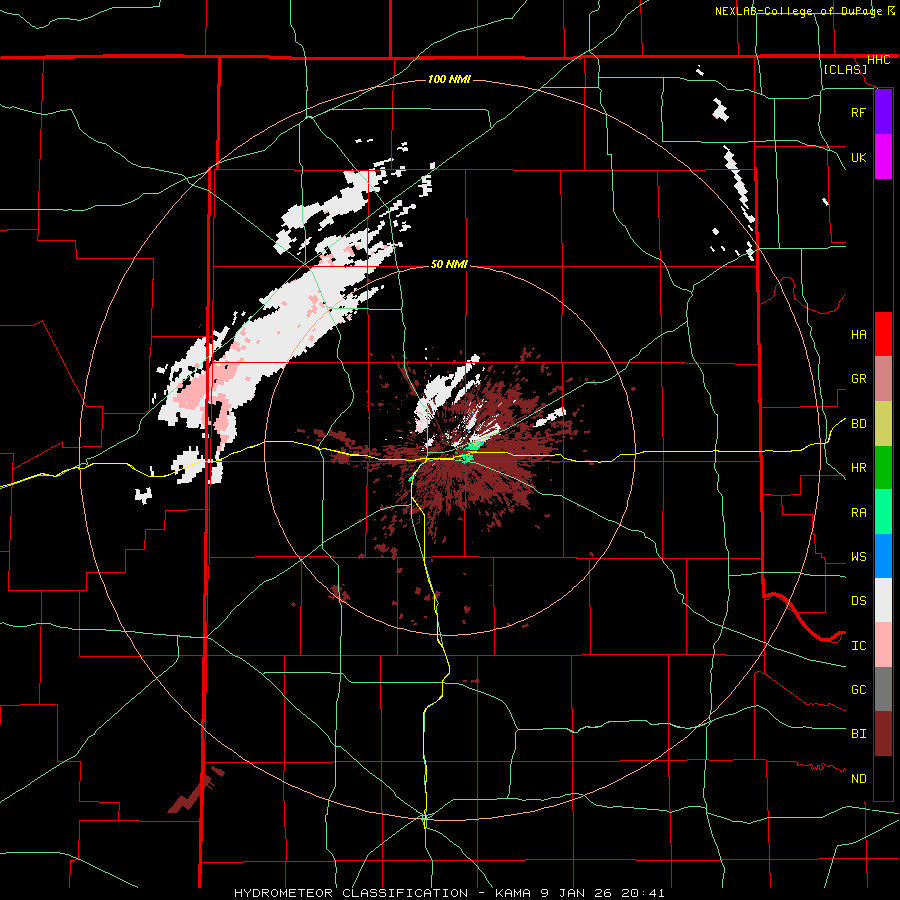900x900 pixels.
Task: Click the 'HA' legend label text
Action: tap(858, 334)
